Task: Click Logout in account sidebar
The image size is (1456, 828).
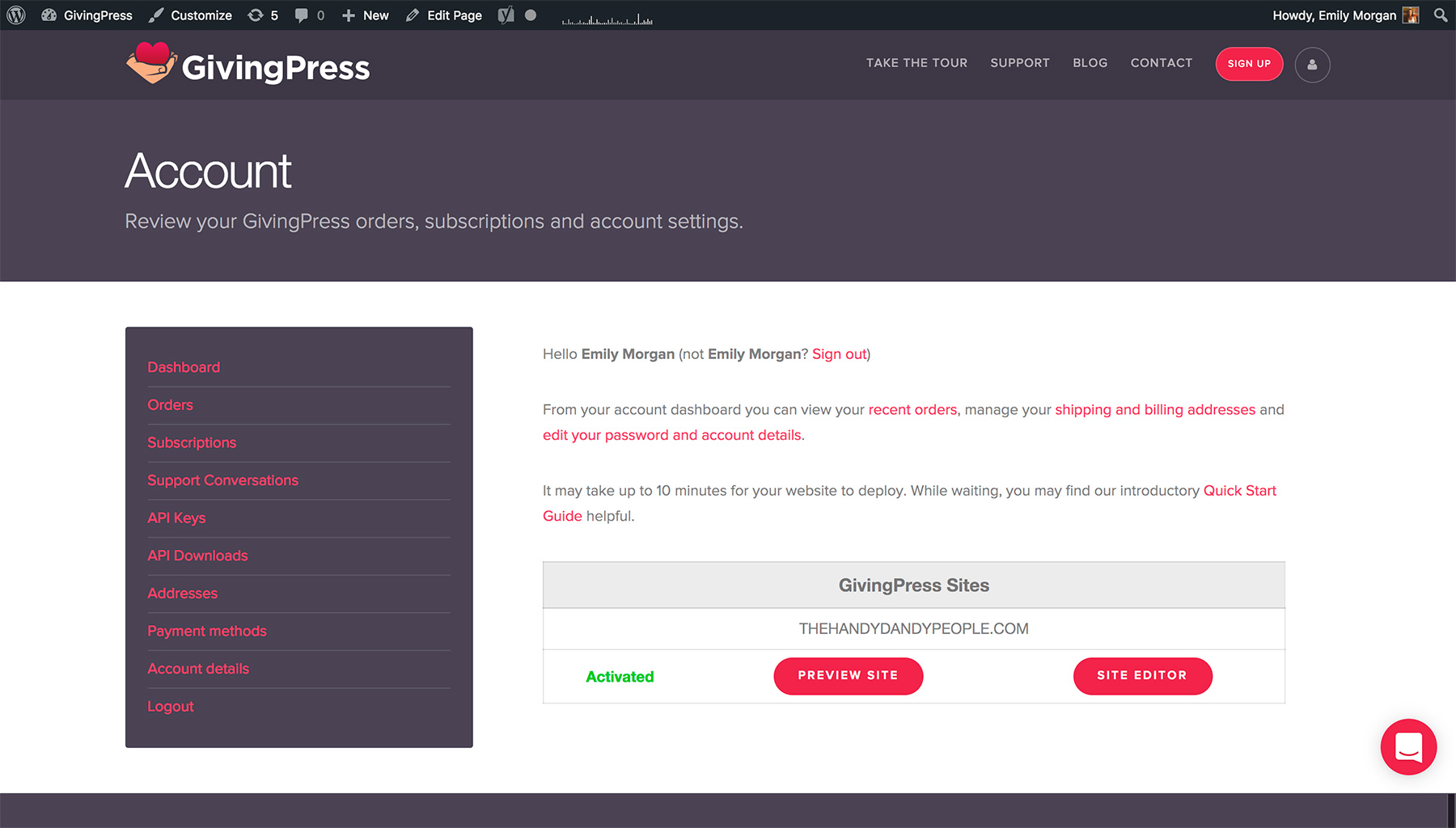Action: (x=170, y=707)
